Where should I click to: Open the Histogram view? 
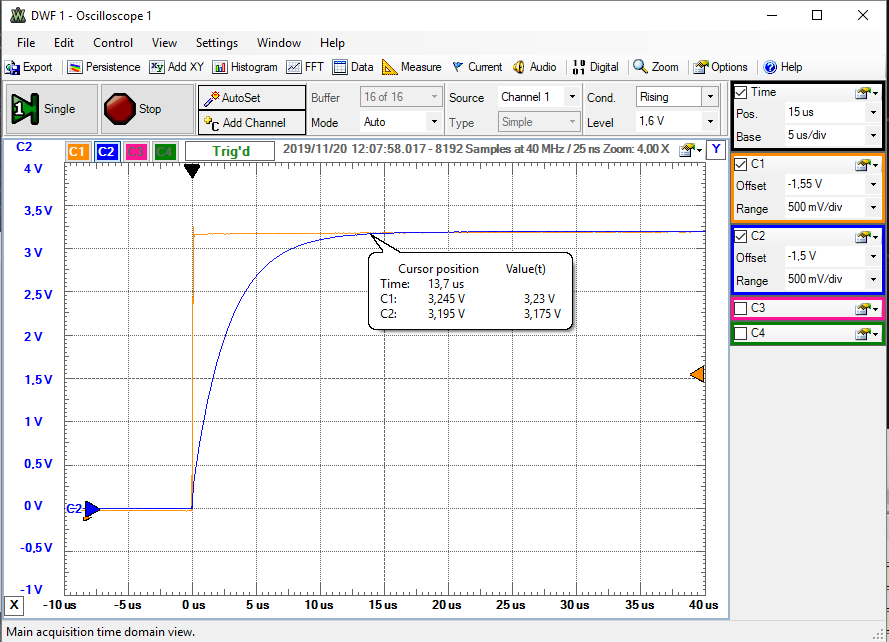tap(244, 67)
